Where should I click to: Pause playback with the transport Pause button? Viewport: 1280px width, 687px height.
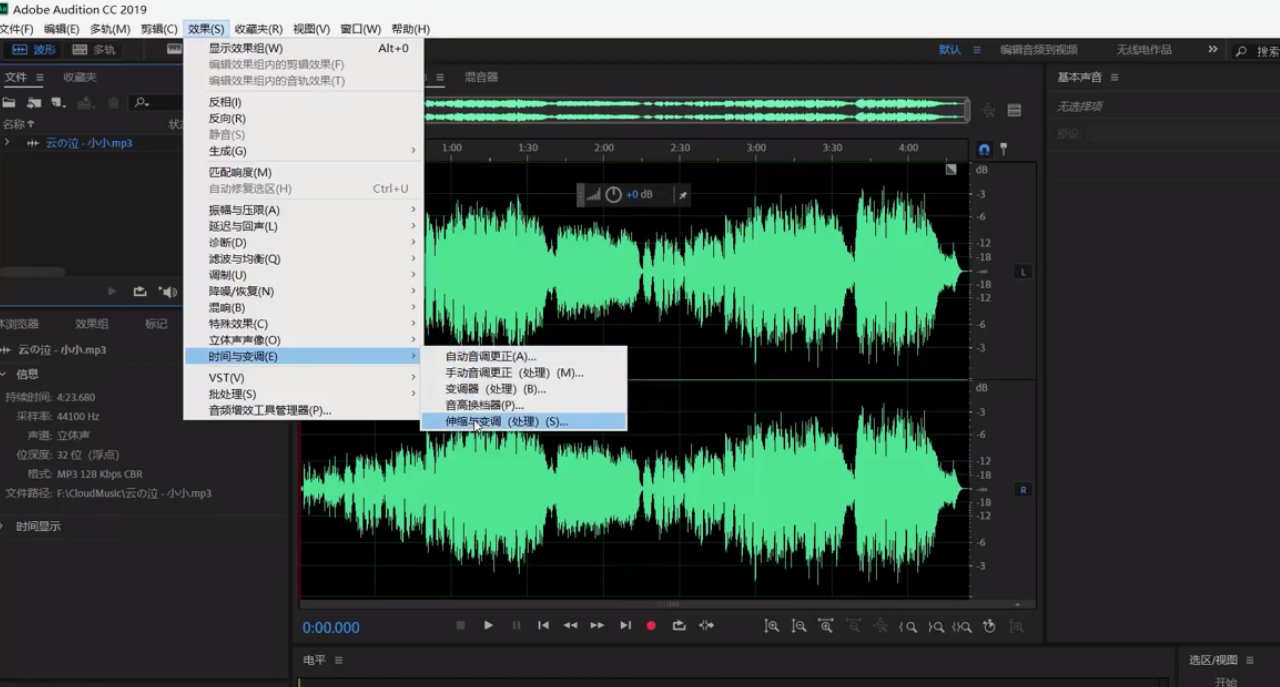tap(516, 625)
